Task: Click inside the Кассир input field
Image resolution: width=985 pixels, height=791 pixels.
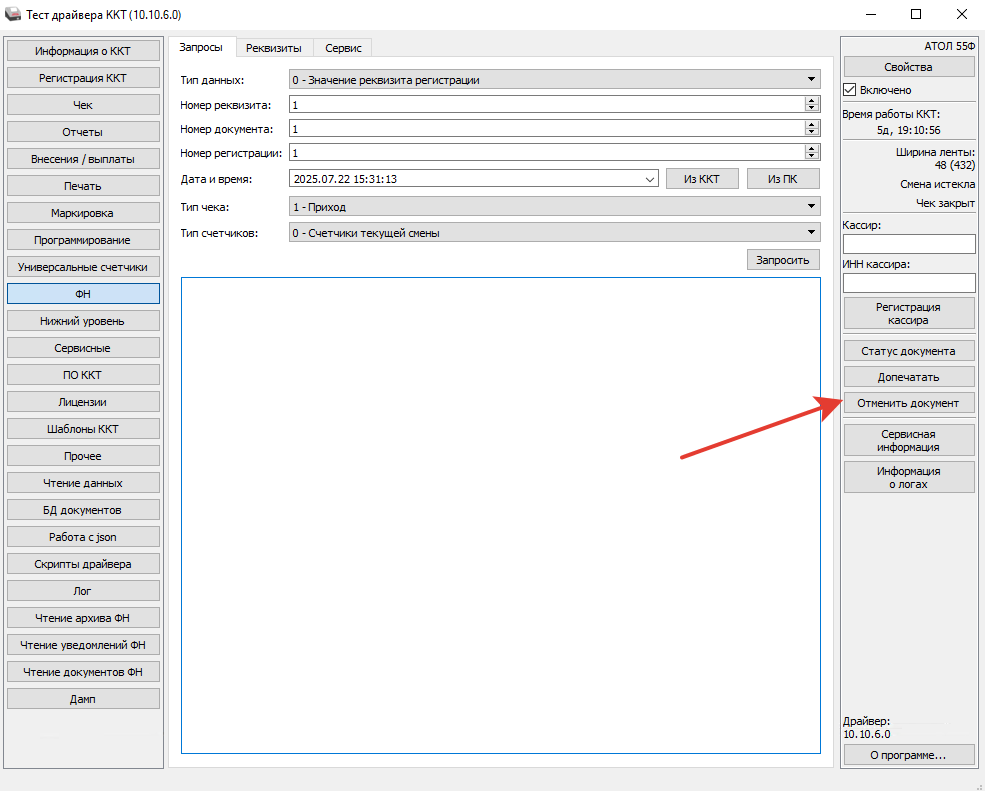Action: [908, 244]
